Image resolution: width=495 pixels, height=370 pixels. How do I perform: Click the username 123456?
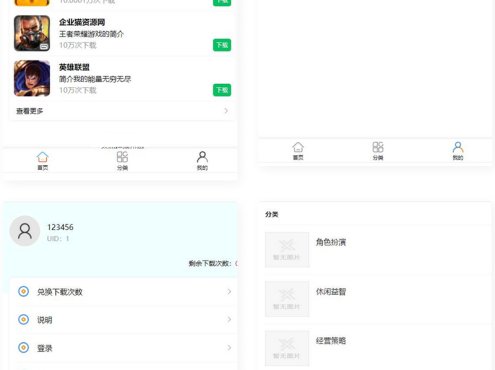pyautogui.click(x=60, y=227)
